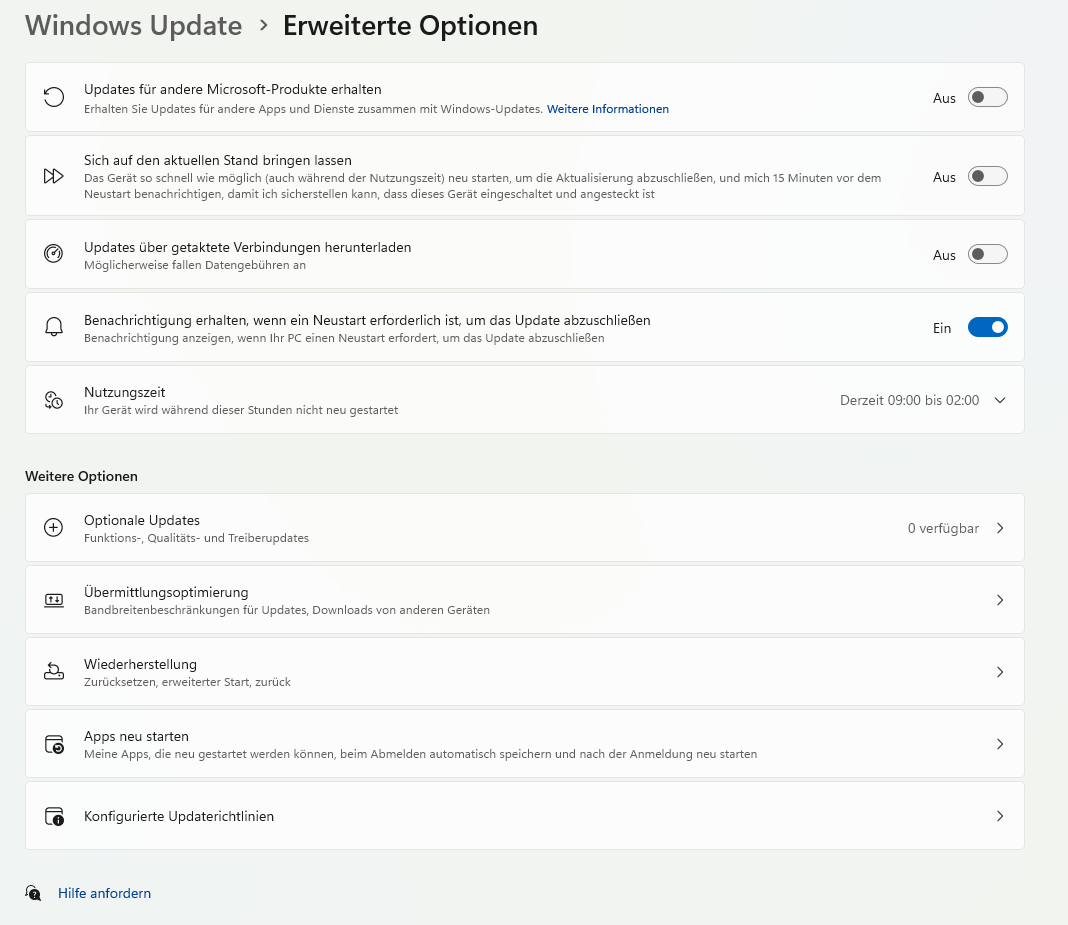Click the Übermittlungsoptimierung bandwidth icon
The image size is (1068, 925).
pos(53,600)
